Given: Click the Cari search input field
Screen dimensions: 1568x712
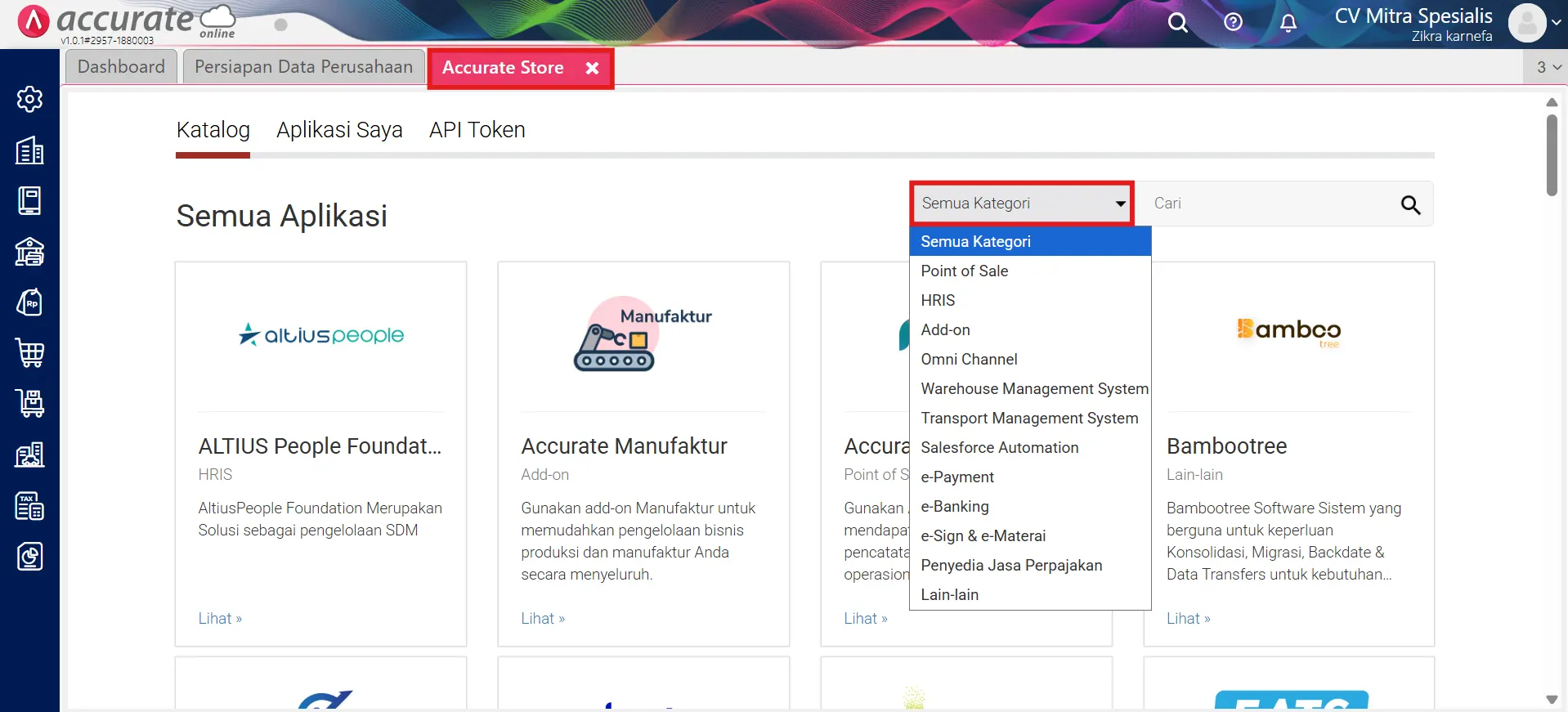Looking at the screenshot, I should [1267, 204].
